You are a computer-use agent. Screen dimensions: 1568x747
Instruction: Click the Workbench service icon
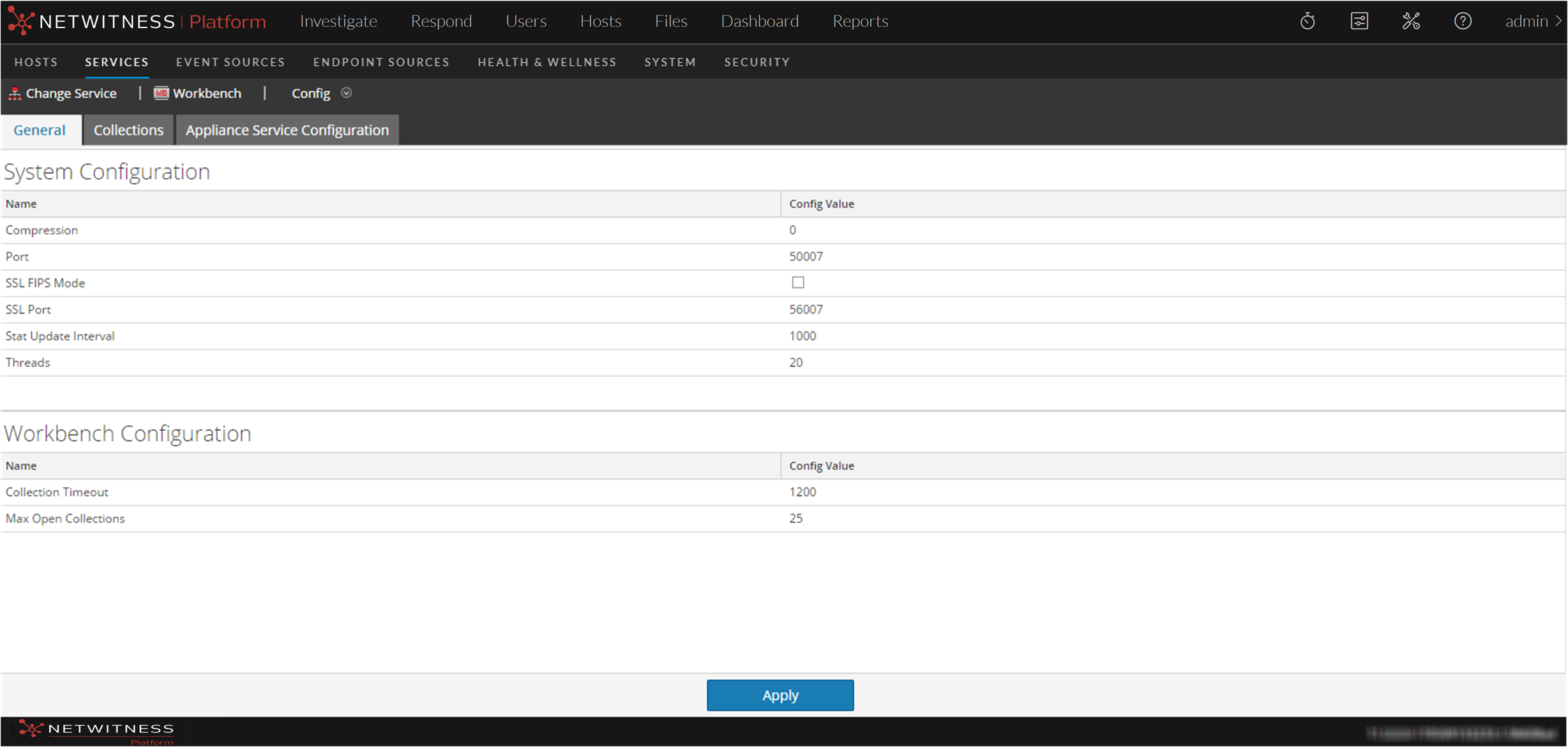point(161,93)
